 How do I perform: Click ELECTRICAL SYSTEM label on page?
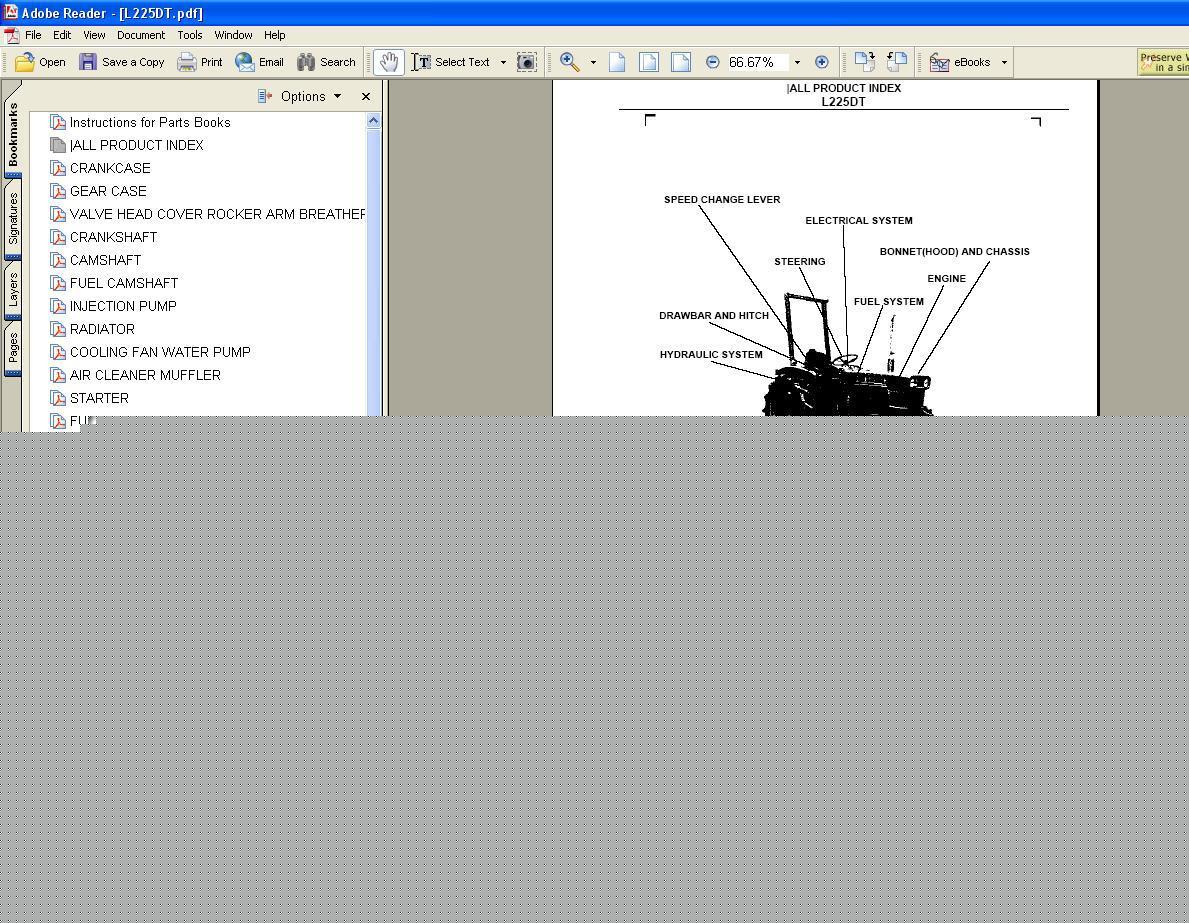[x=858, y=221]
